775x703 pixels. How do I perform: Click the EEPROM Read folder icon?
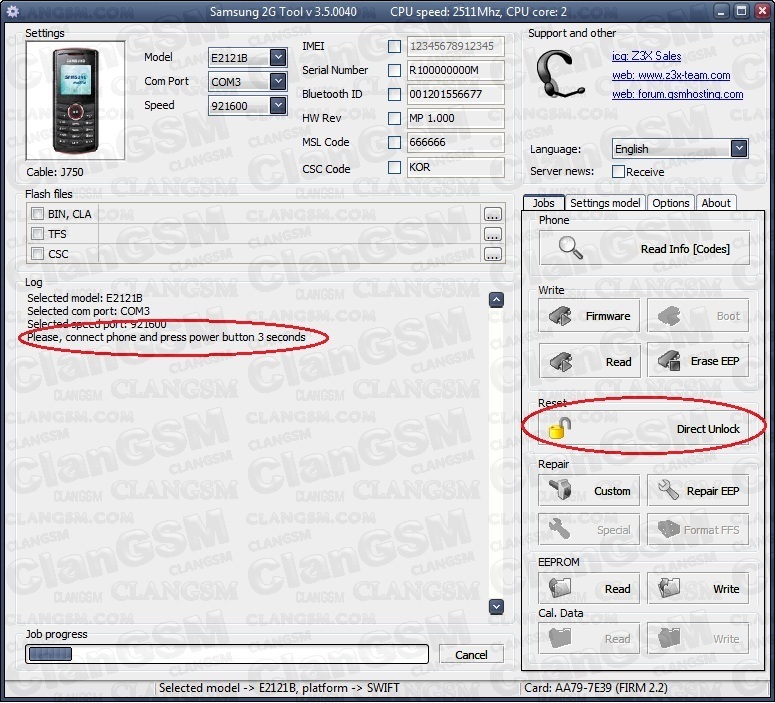coord(560,588)
